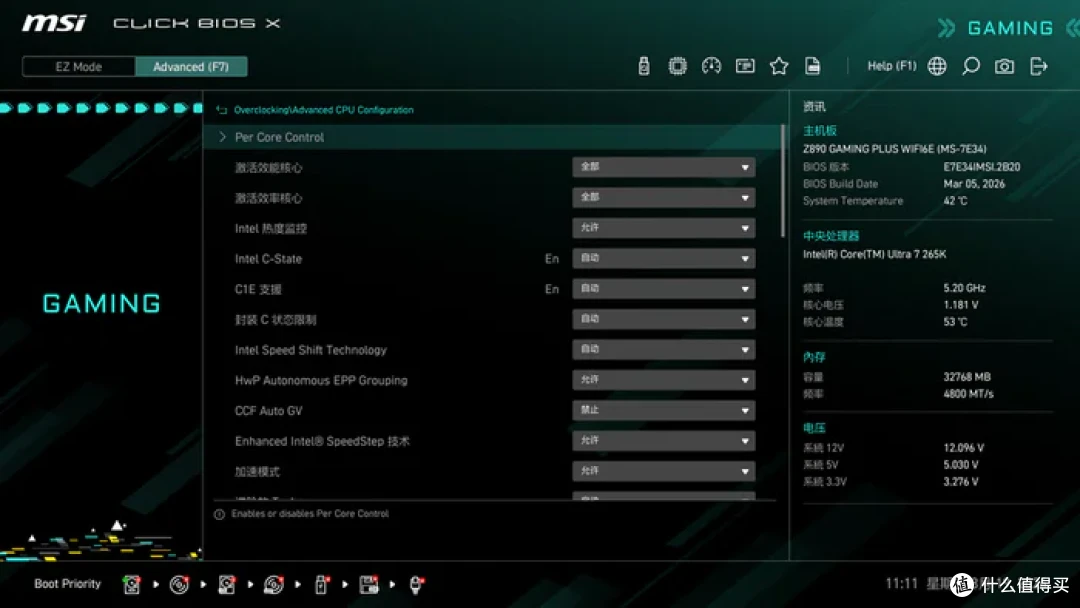Open the profile document icon
Image resolution: width=1080 pixels, height=608 pixels.
[x=813, y=66]
